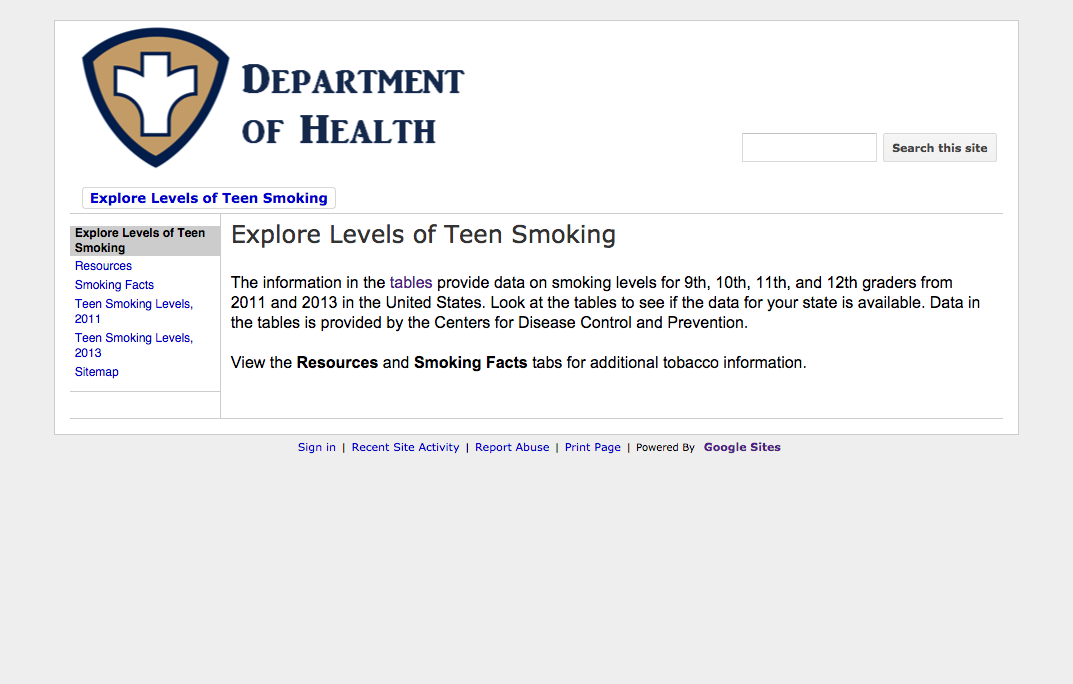Viewport: 1073px width, 684px height.
Task: Open Teen Smoking Levels, 2011 page
Action: (x=133, y=311)
